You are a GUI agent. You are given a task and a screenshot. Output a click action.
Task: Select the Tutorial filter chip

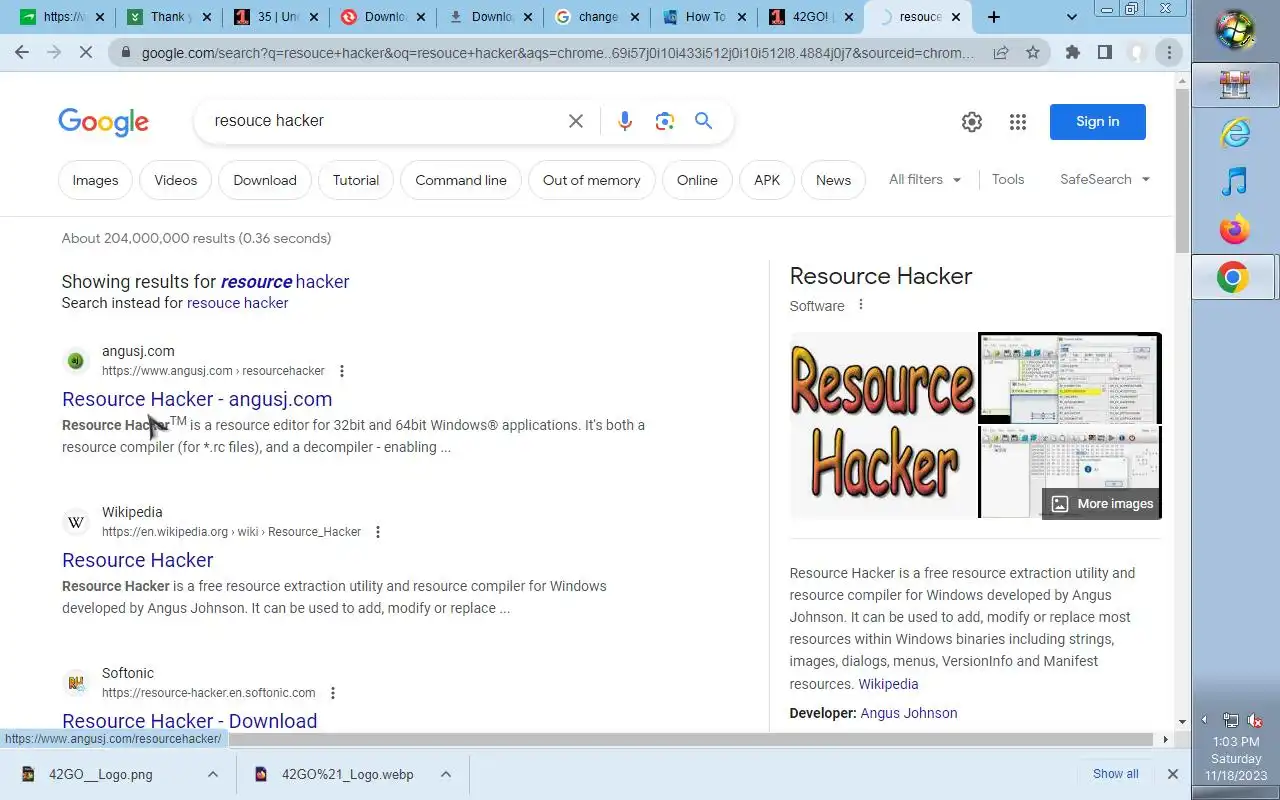tap(356, 180)
